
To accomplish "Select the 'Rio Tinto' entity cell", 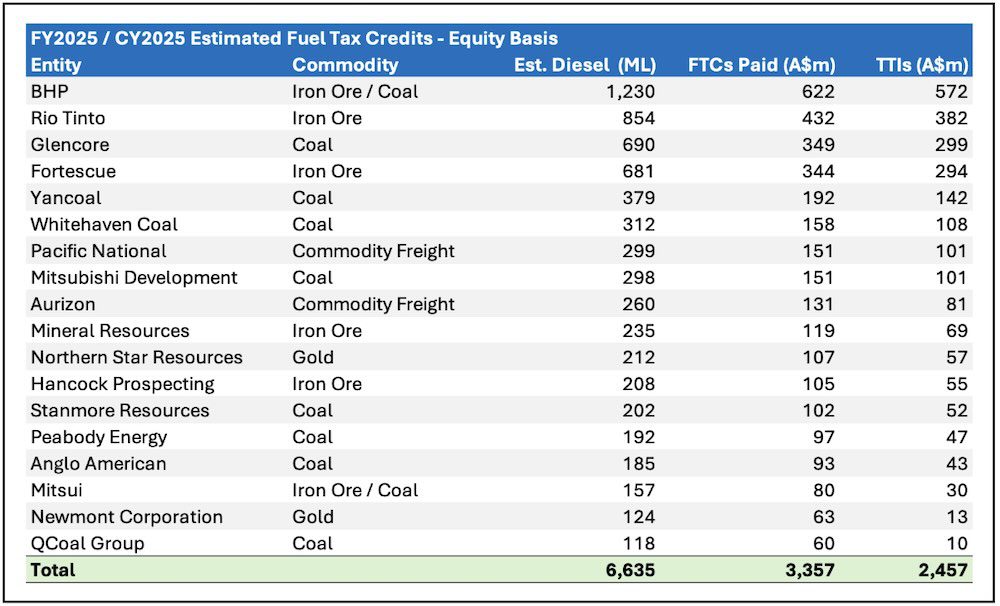I will point(66,118).
